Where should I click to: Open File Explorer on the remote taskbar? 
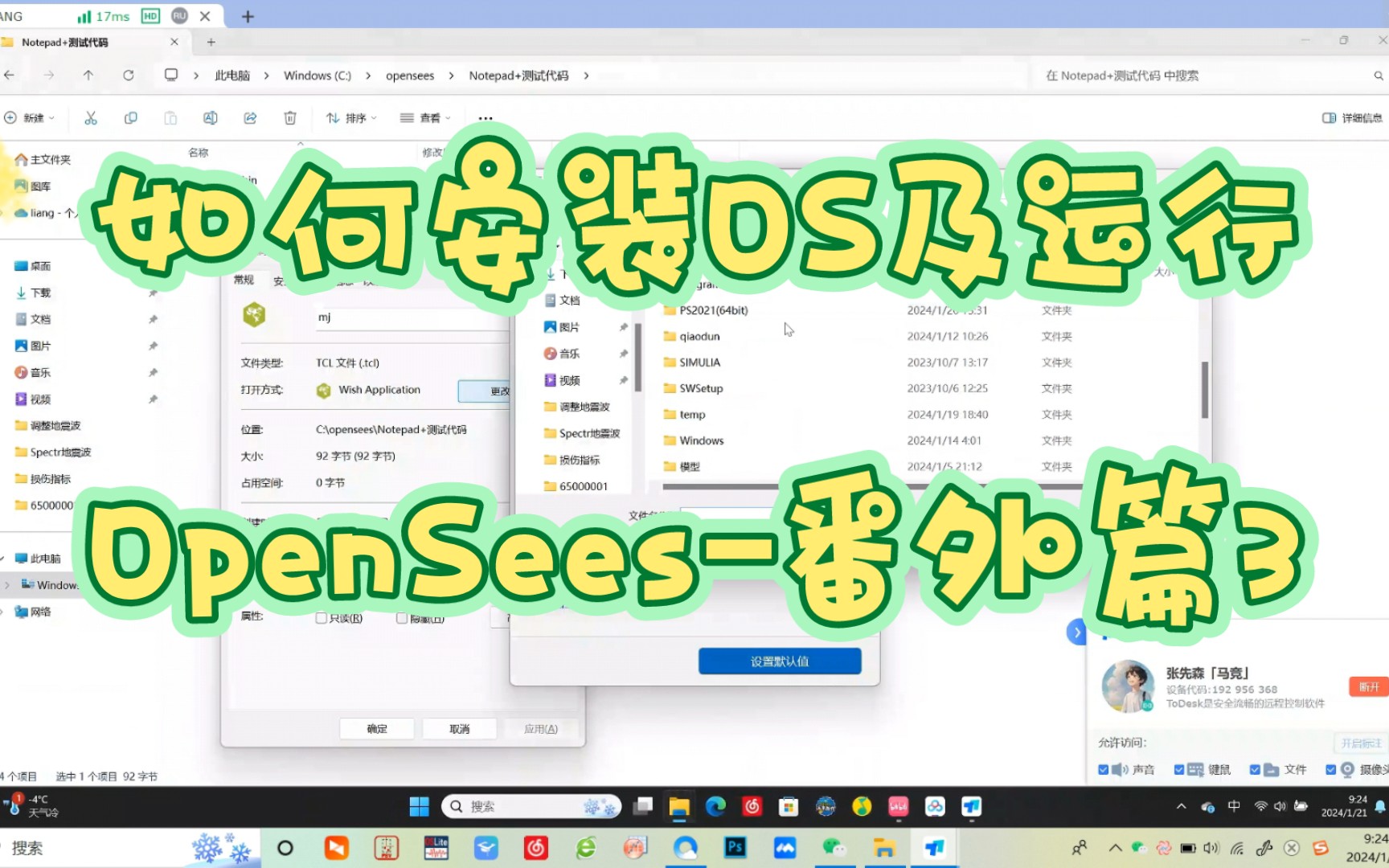coord(679,806)
